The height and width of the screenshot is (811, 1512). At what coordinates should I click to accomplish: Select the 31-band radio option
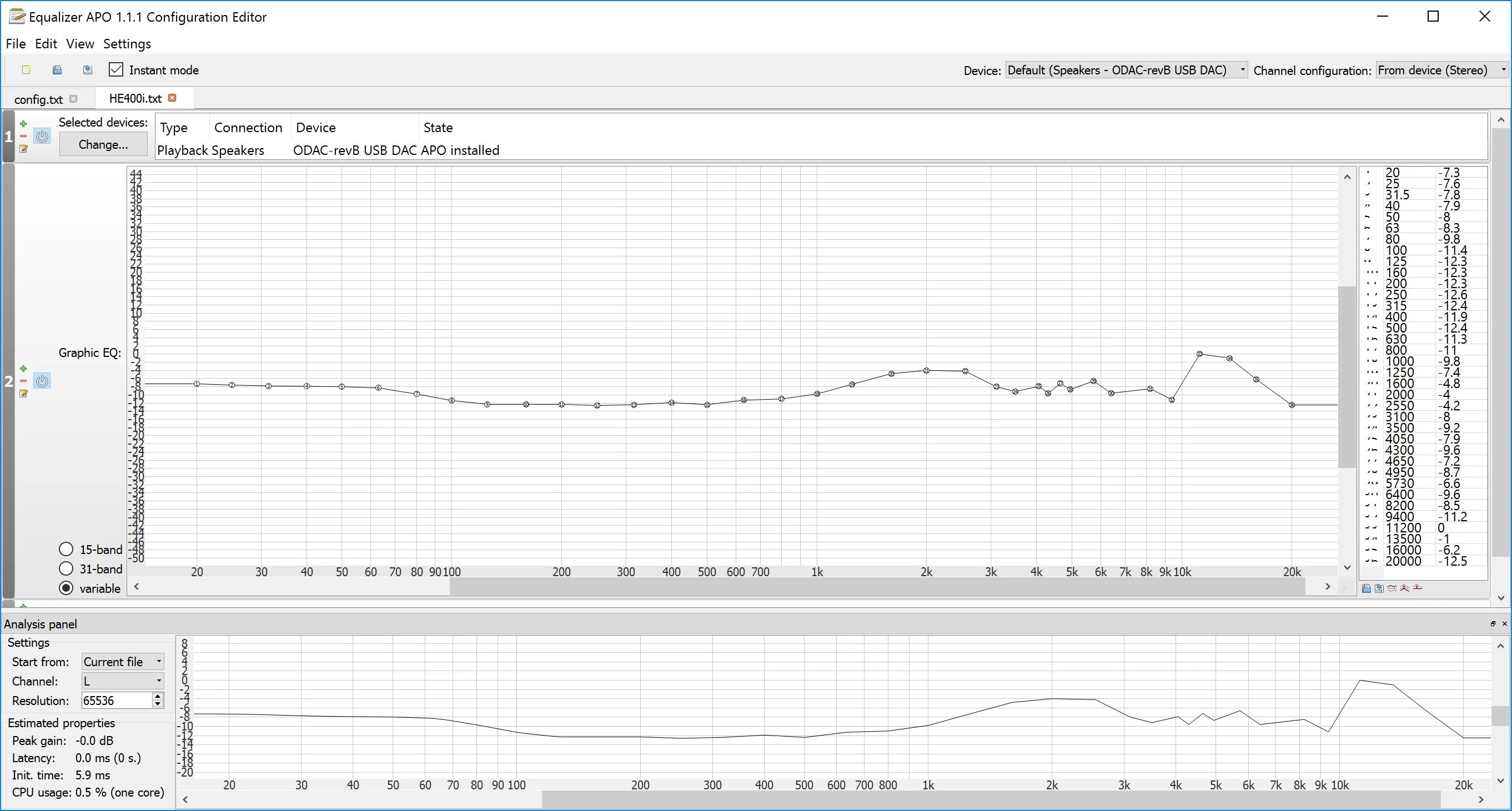pos(66,568)
